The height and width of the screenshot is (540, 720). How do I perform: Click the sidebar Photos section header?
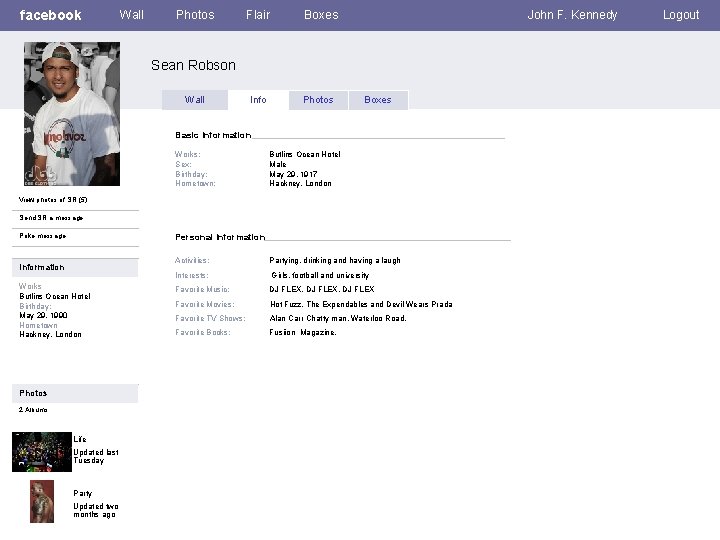[x=75, y=393]
